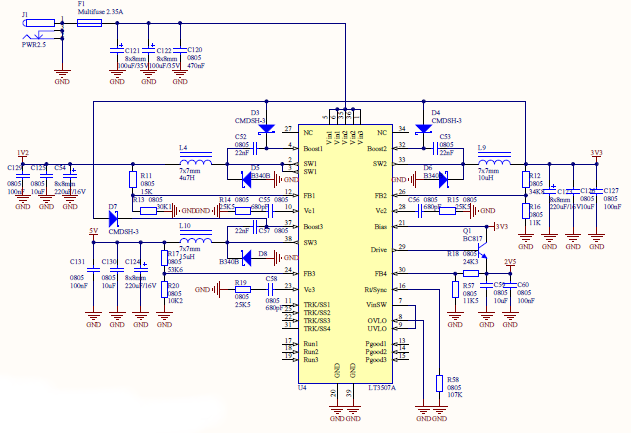Viewport: 631px width, 433px height.
Task: Click inductor L4 coil symbol
Action: [x=196, y=160]
